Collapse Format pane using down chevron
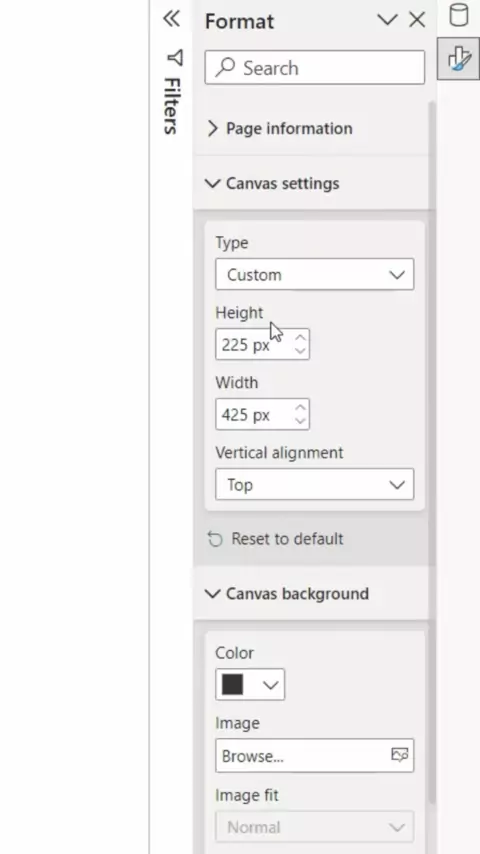Image resolution: width=480 pixels, height=854 pixels. click(x=387, y=20)
